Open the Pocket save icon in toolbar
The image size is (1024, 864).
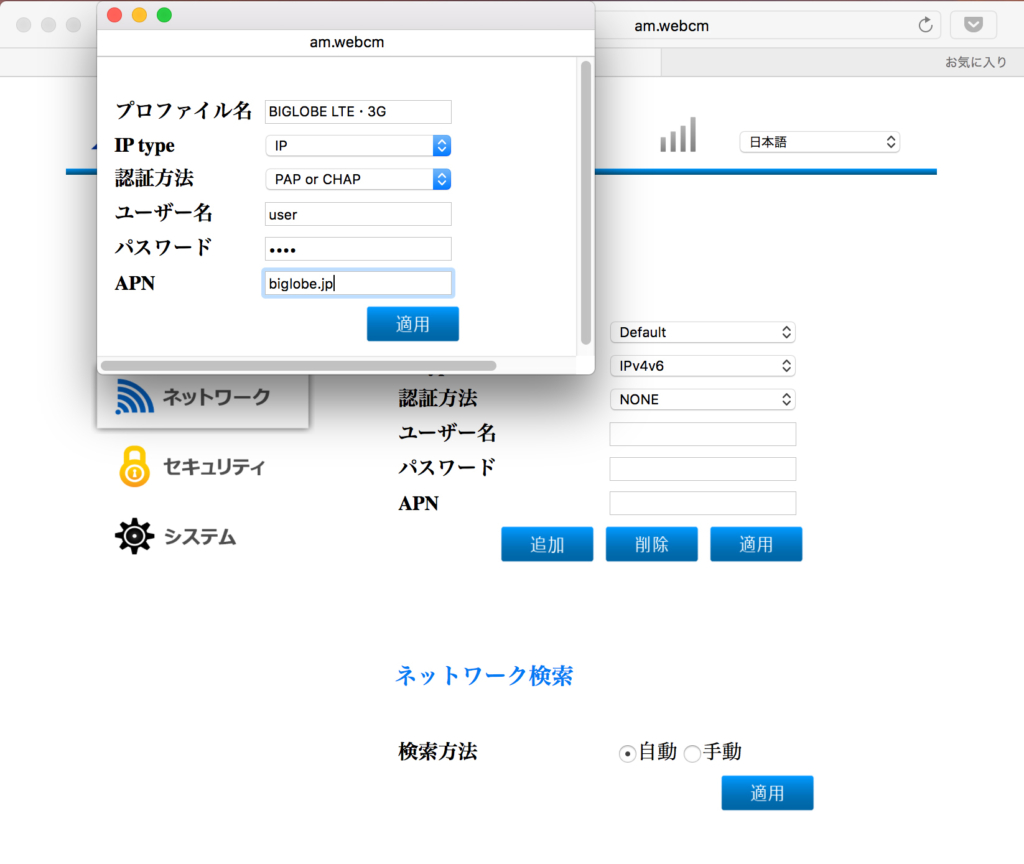[x=973, y=25]
